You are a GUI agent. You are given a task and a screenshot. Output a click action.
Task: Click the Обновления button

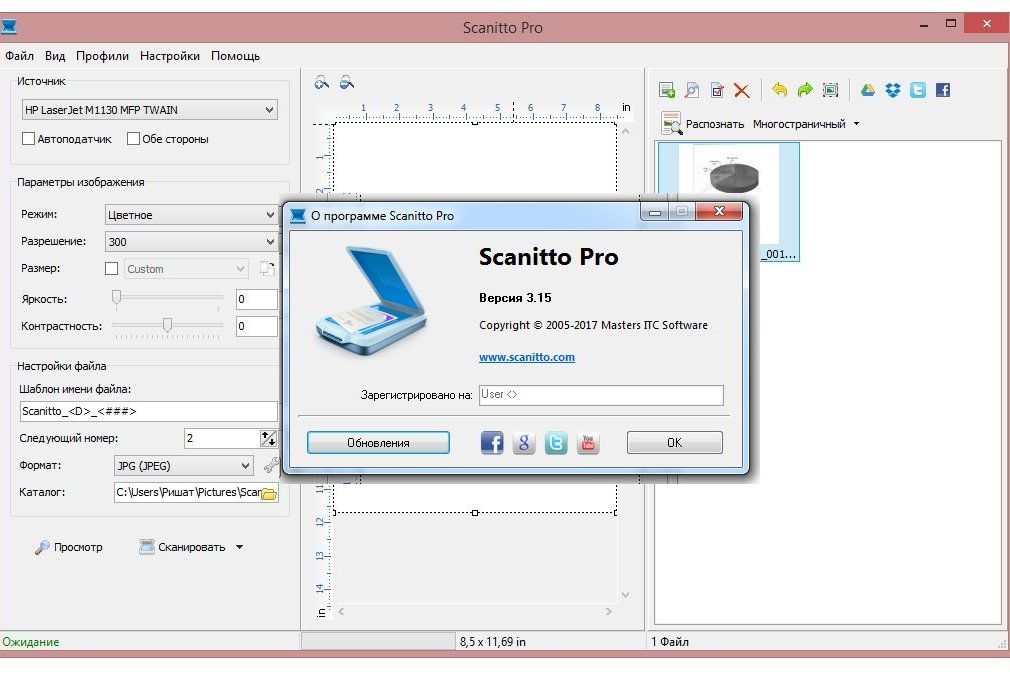coord(378,443)
